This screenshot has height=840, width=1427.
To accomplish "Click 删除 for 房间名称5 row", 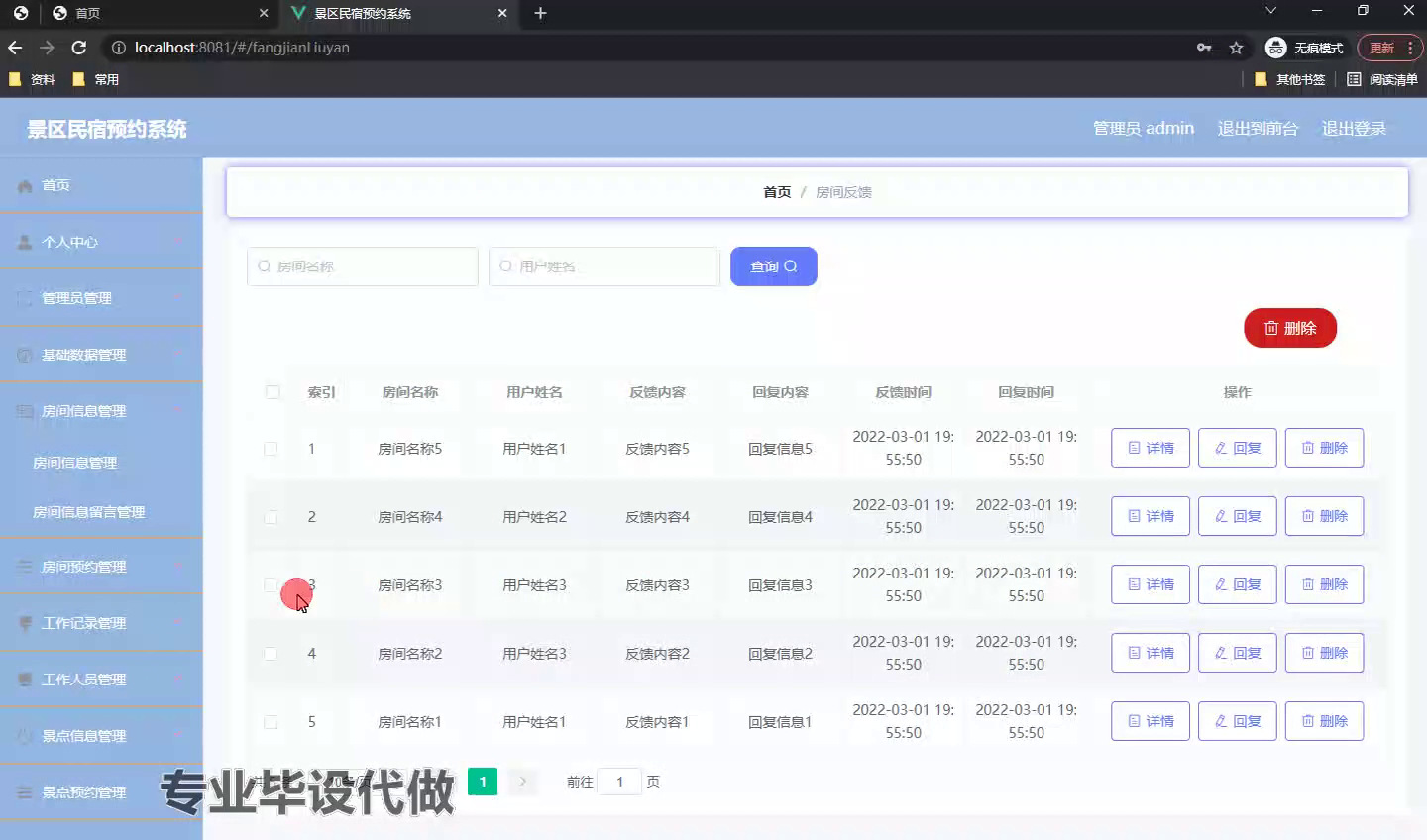I will click(1325, 448).
